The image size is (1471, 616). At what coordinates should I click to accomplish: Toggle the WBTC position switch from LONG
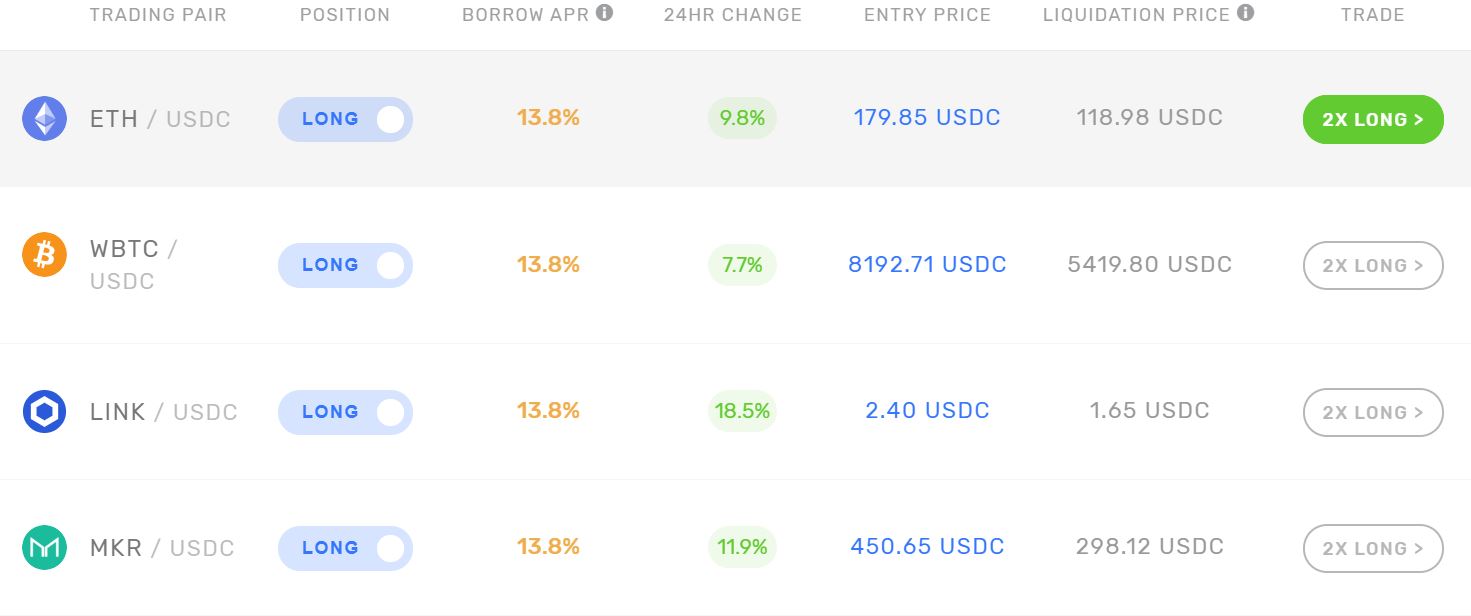[389, 265]
